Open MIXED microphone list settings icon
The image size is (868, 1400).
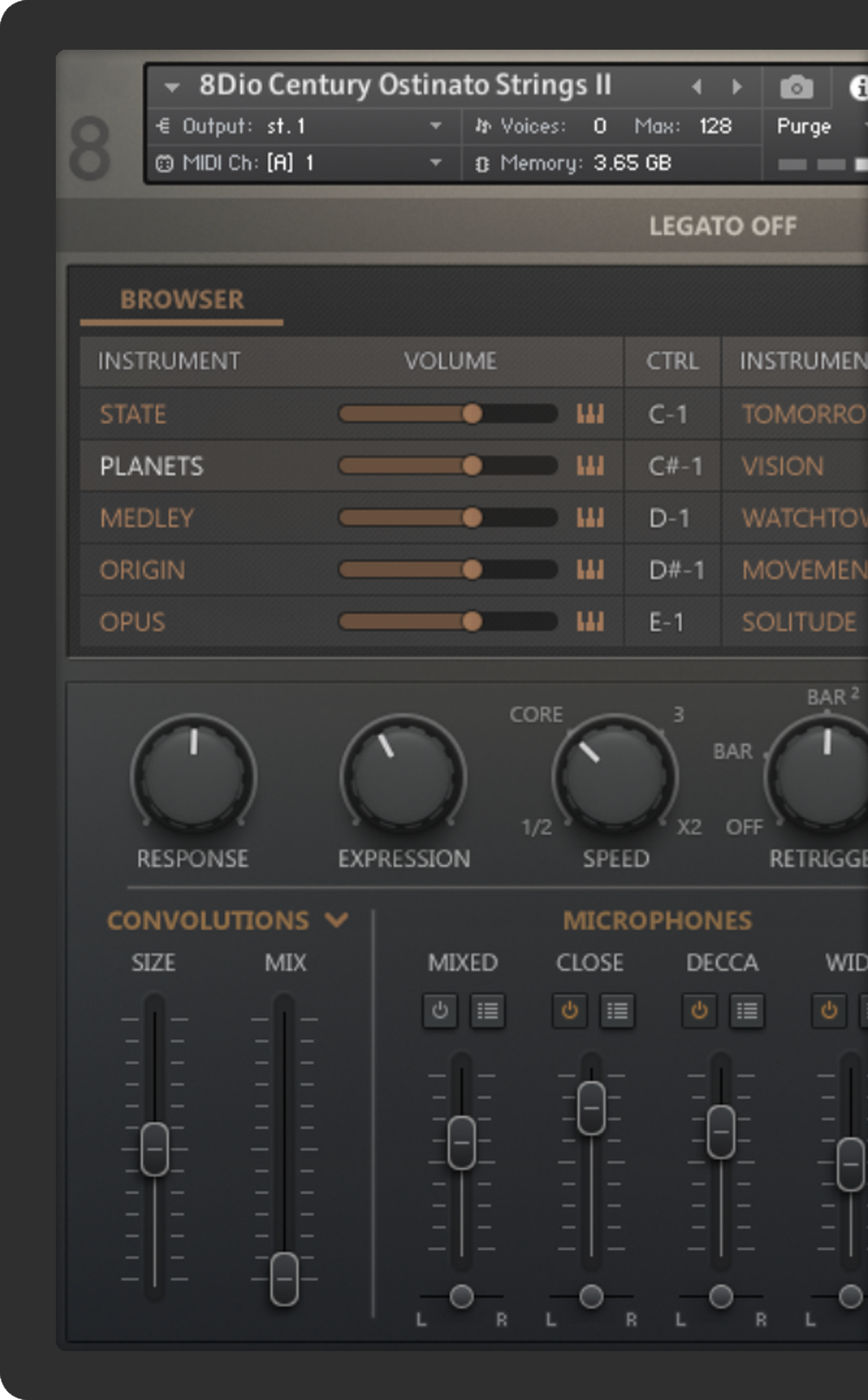click(x=487, y=1011)
